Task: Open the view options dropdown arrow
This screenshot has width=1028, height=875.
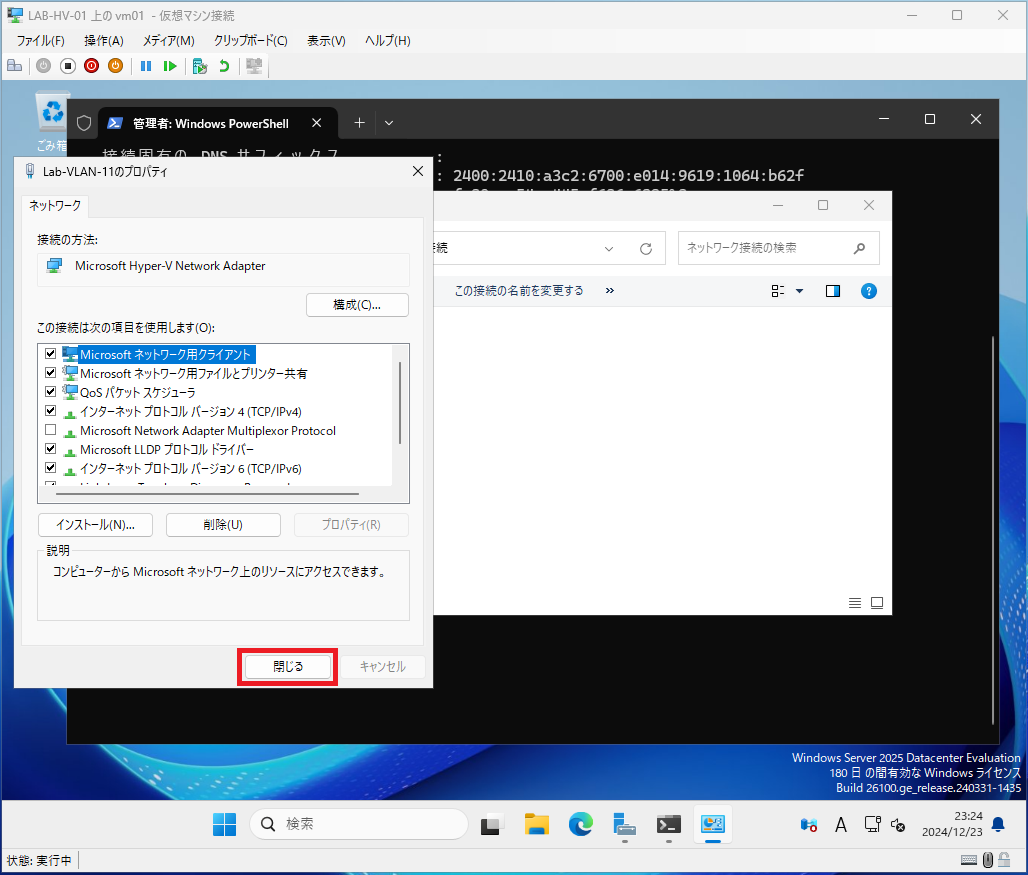Action: [x=799, y=291]
